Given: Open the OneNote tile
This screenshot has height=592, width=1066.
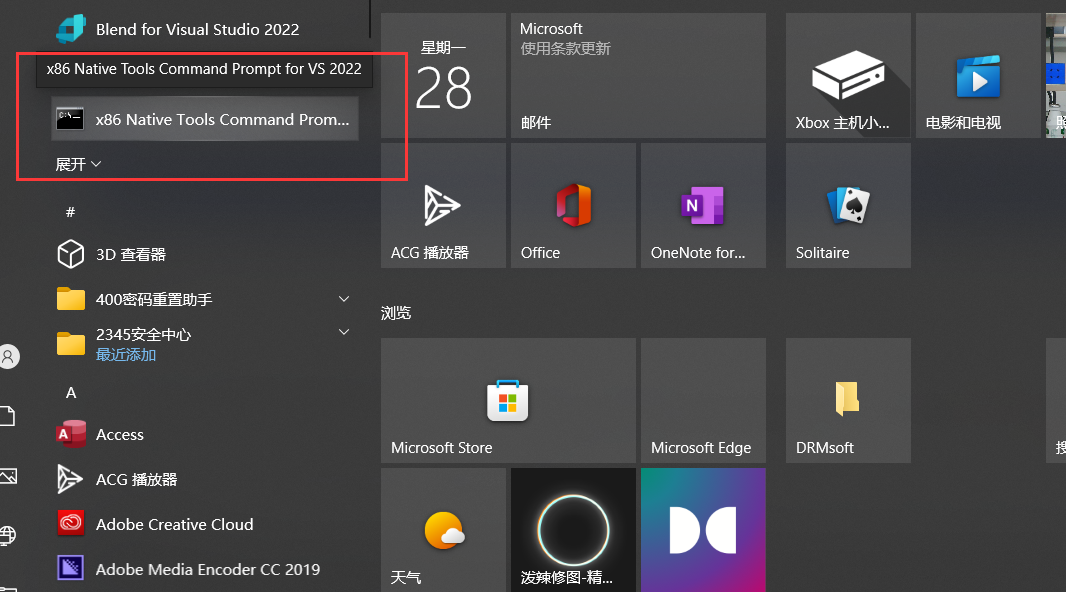Looking at the screenshot, I should point(703,206).
